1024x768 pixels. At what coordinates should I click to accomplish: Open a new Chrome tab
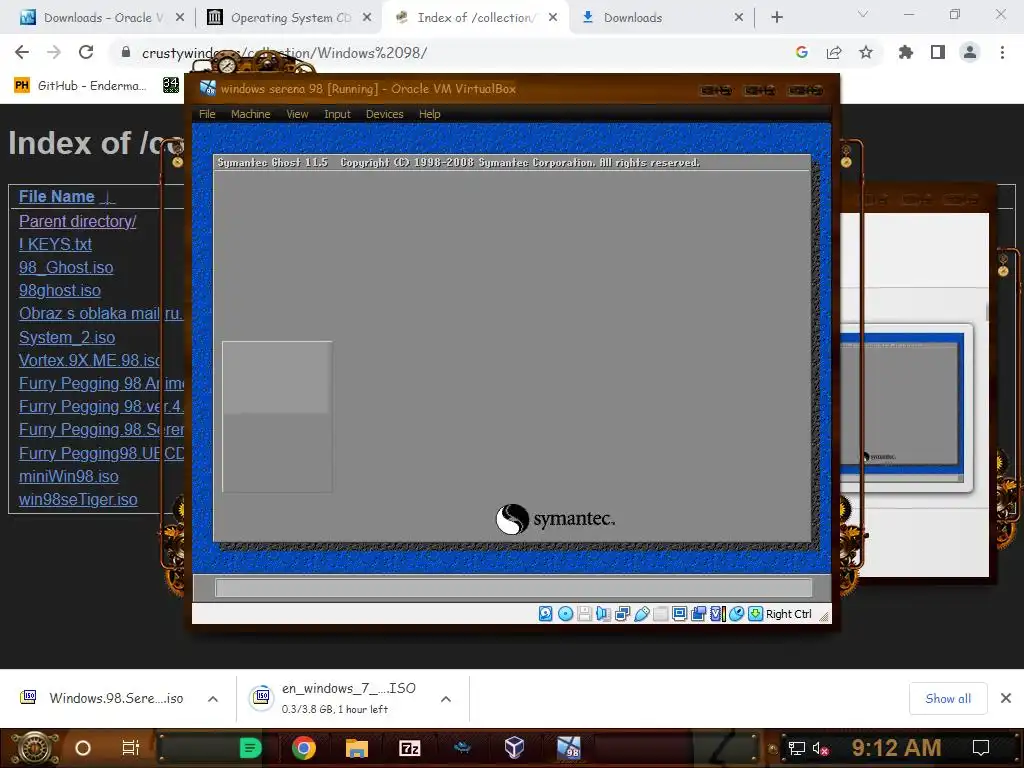coord(776,18)
